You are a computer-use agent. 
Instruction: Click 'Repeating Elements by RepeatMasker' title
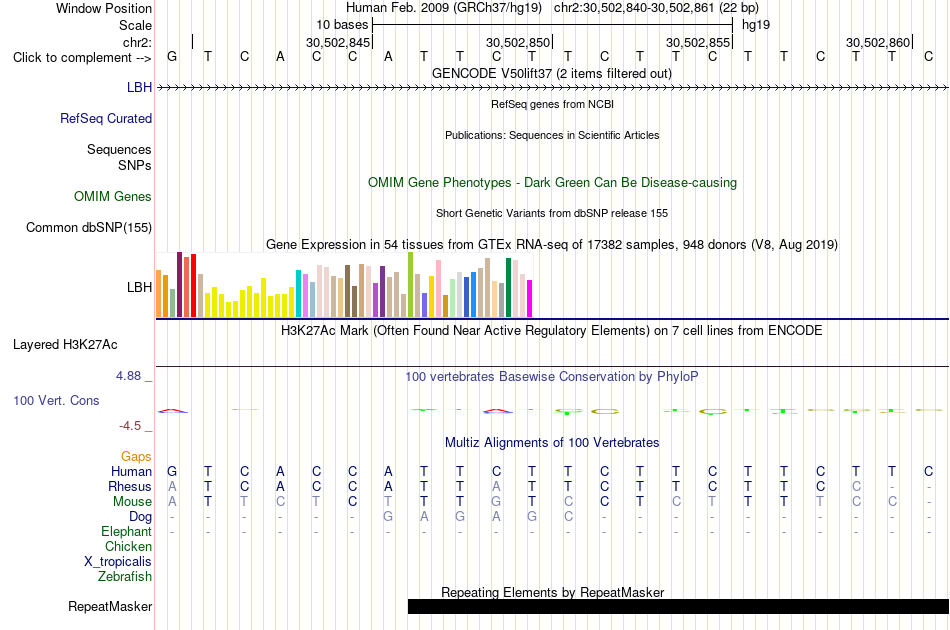coord(553,592)
